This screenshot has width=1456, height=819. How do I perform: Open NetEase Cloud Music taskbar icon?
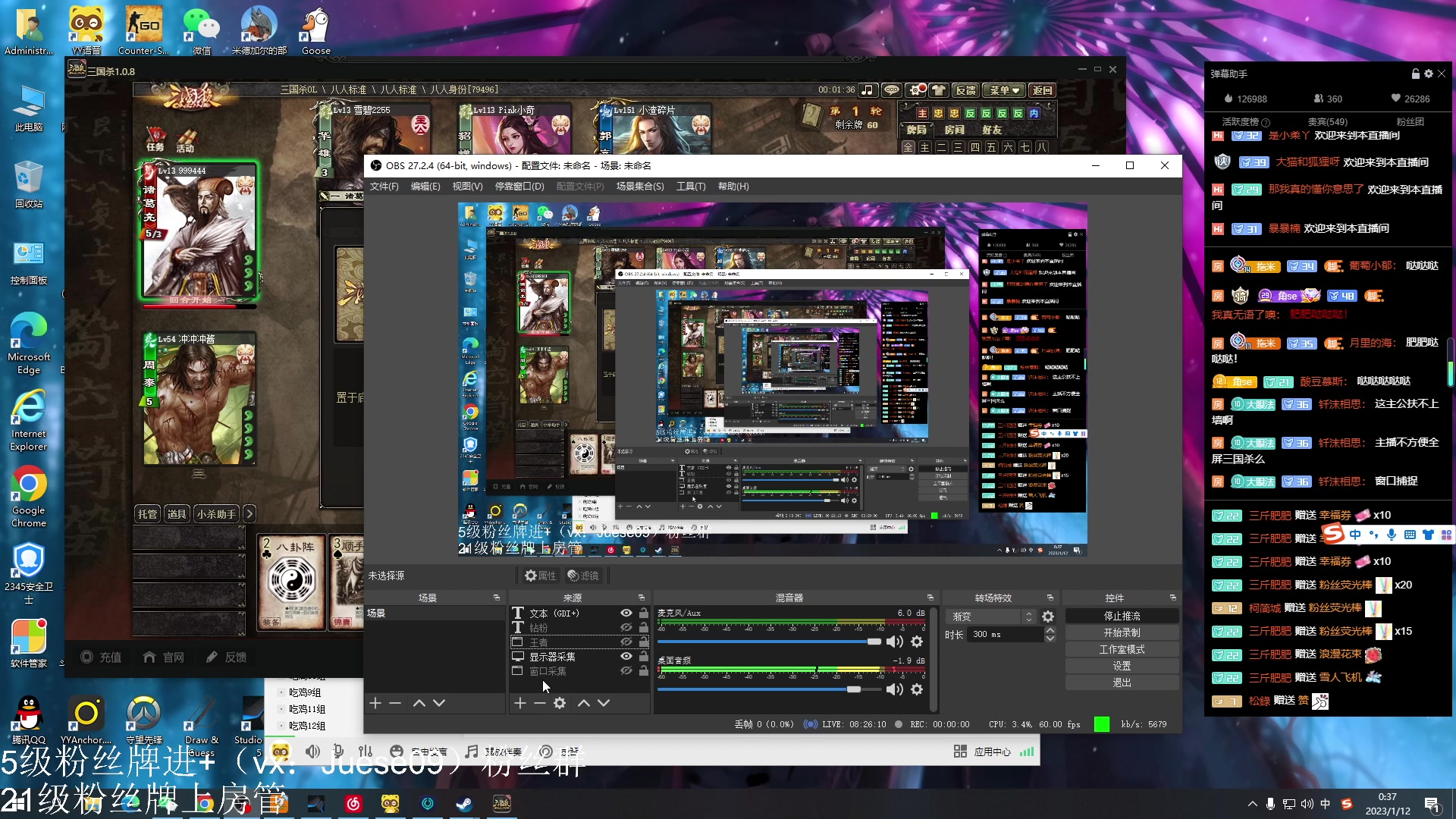pyautogui.click(x=353, y=804)
